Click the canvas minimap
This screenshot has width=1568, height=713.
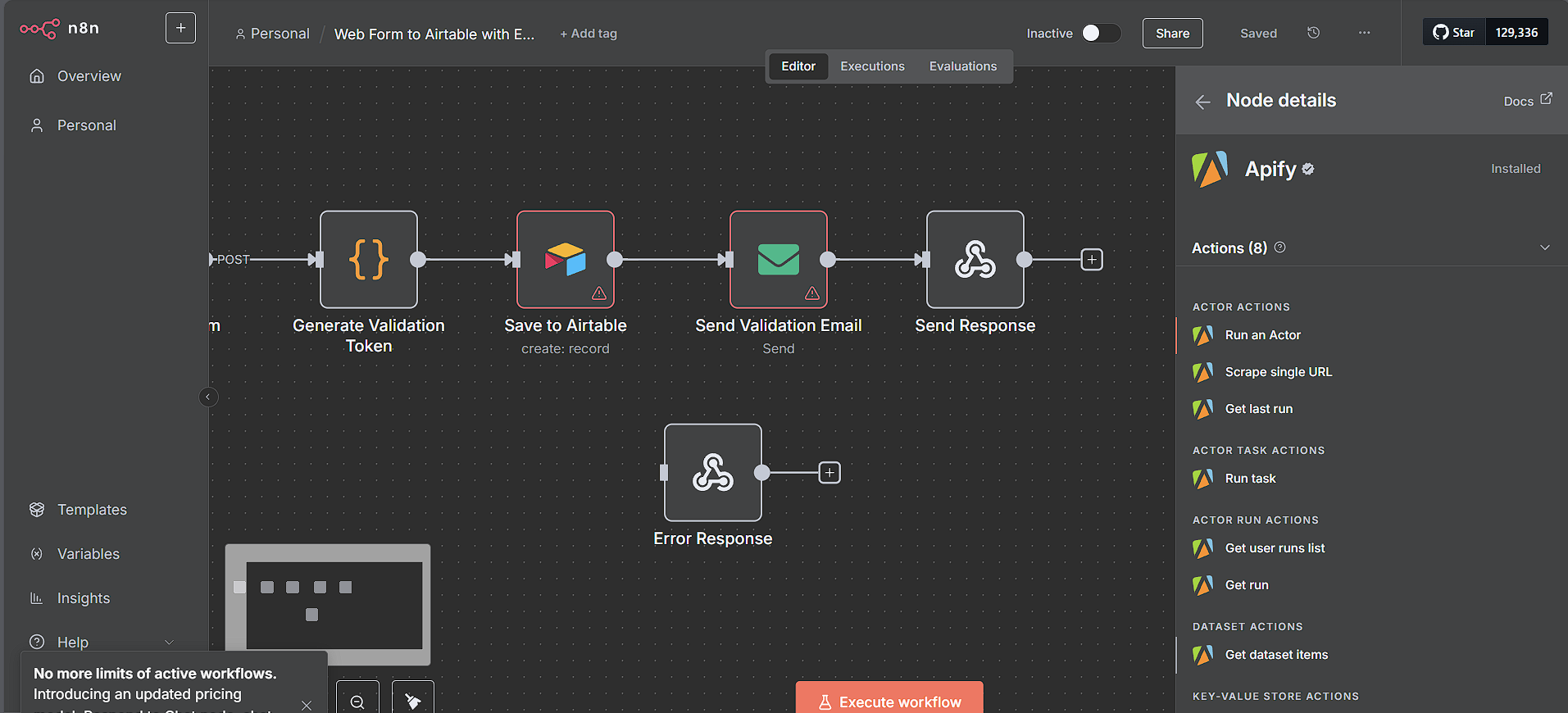click(x=328, y=605)
